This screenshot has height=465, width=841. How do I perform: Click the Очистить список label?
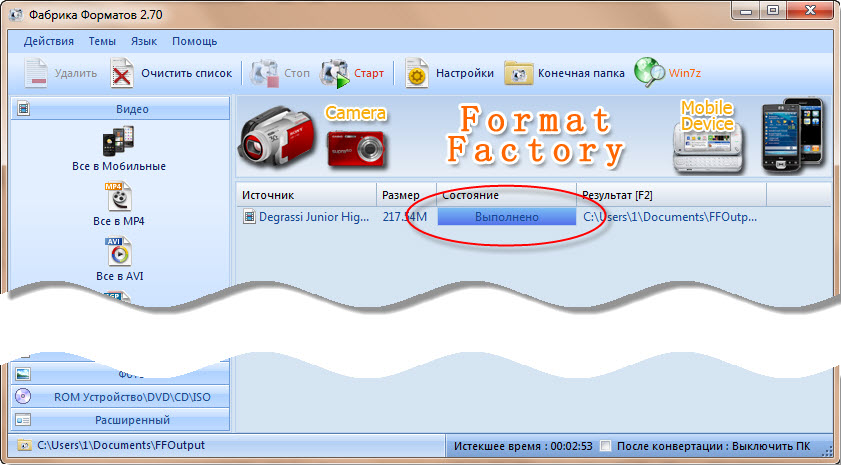click(186, 73)
